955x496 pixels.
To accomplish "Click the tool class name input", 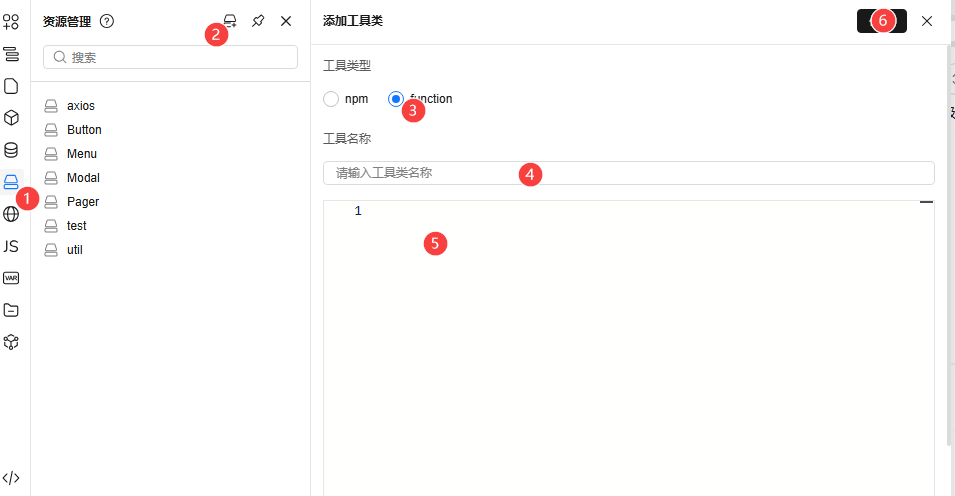I will point(629,173).
